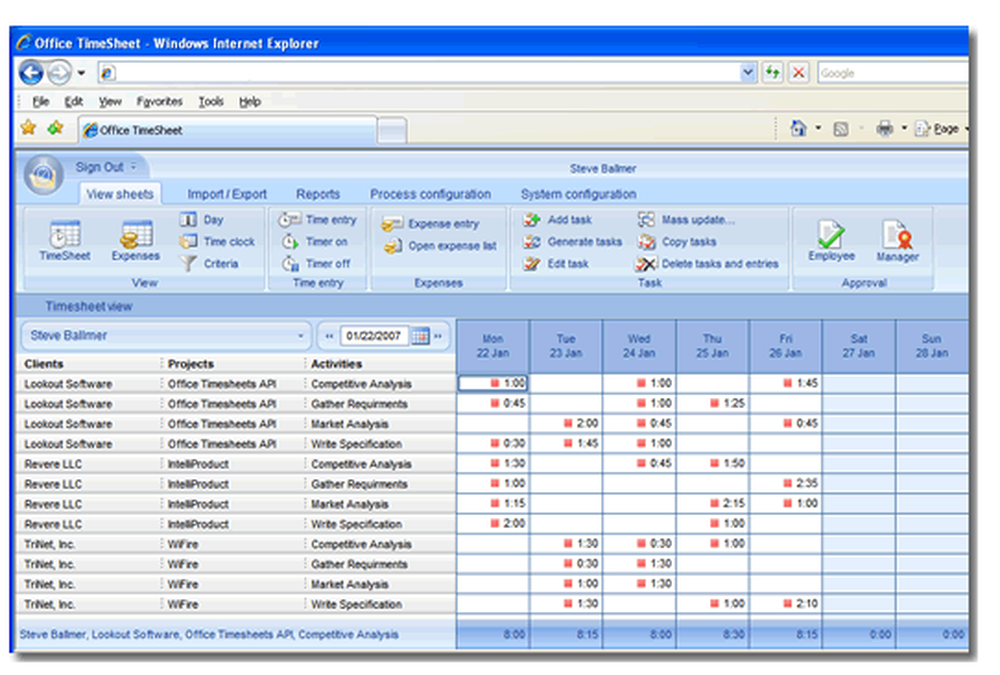Open the address bar dropdown arrow
This screenshot has height=675, width=1000.
coord(747,73)
